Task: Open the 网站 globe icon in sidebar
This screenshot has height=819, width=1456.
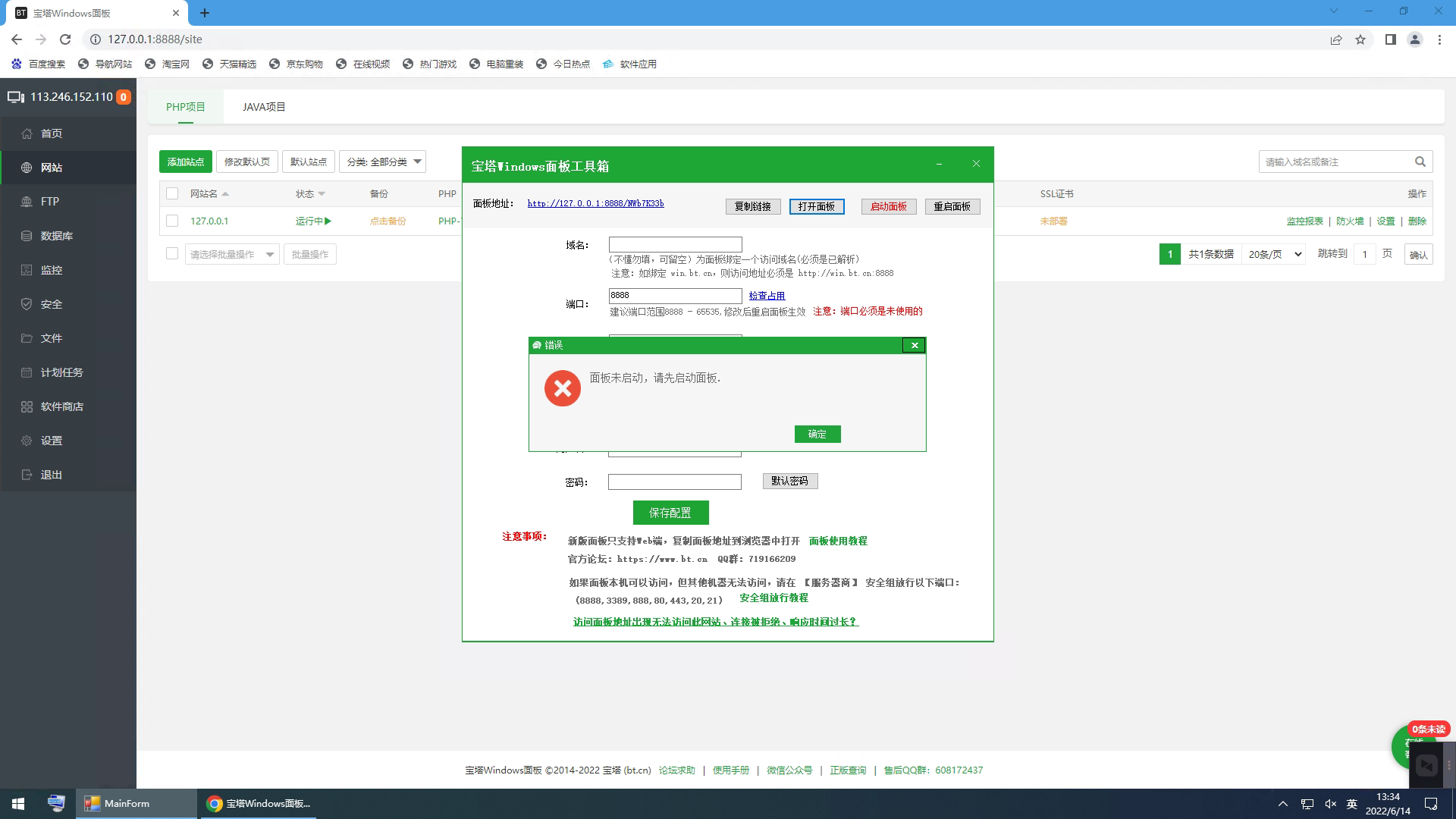Action: 27,168
